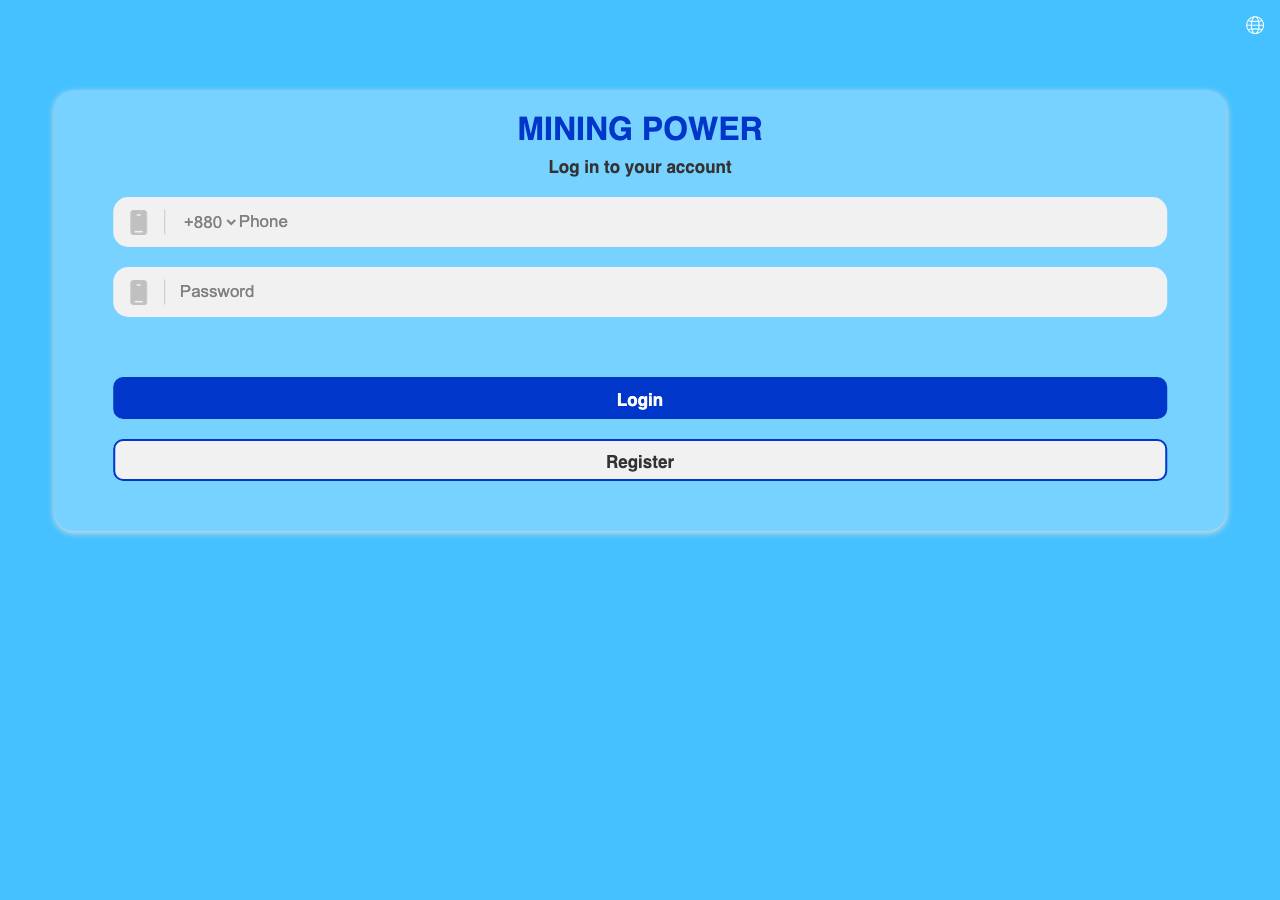Click the MINING POWER title
The width and height of the screenshot is (1280, 900).
point(640,129)
